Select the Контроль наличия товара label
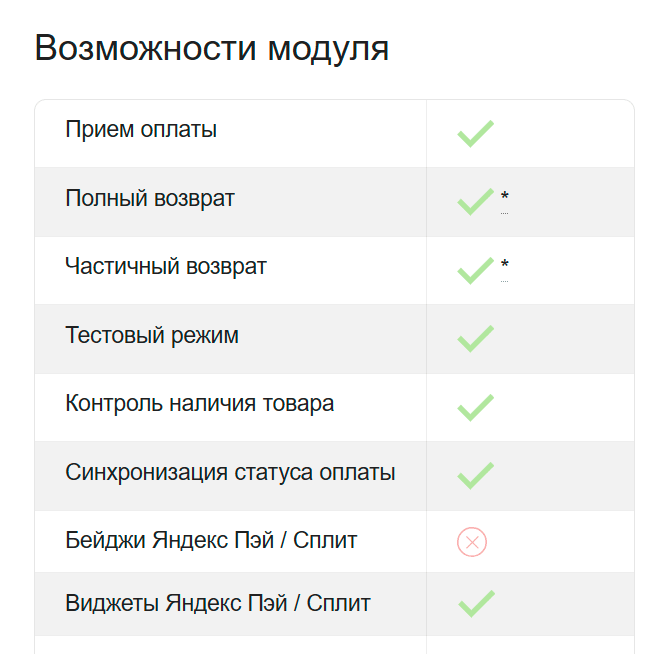This screenshot has height=654, width=668. (x=199, y=403)
